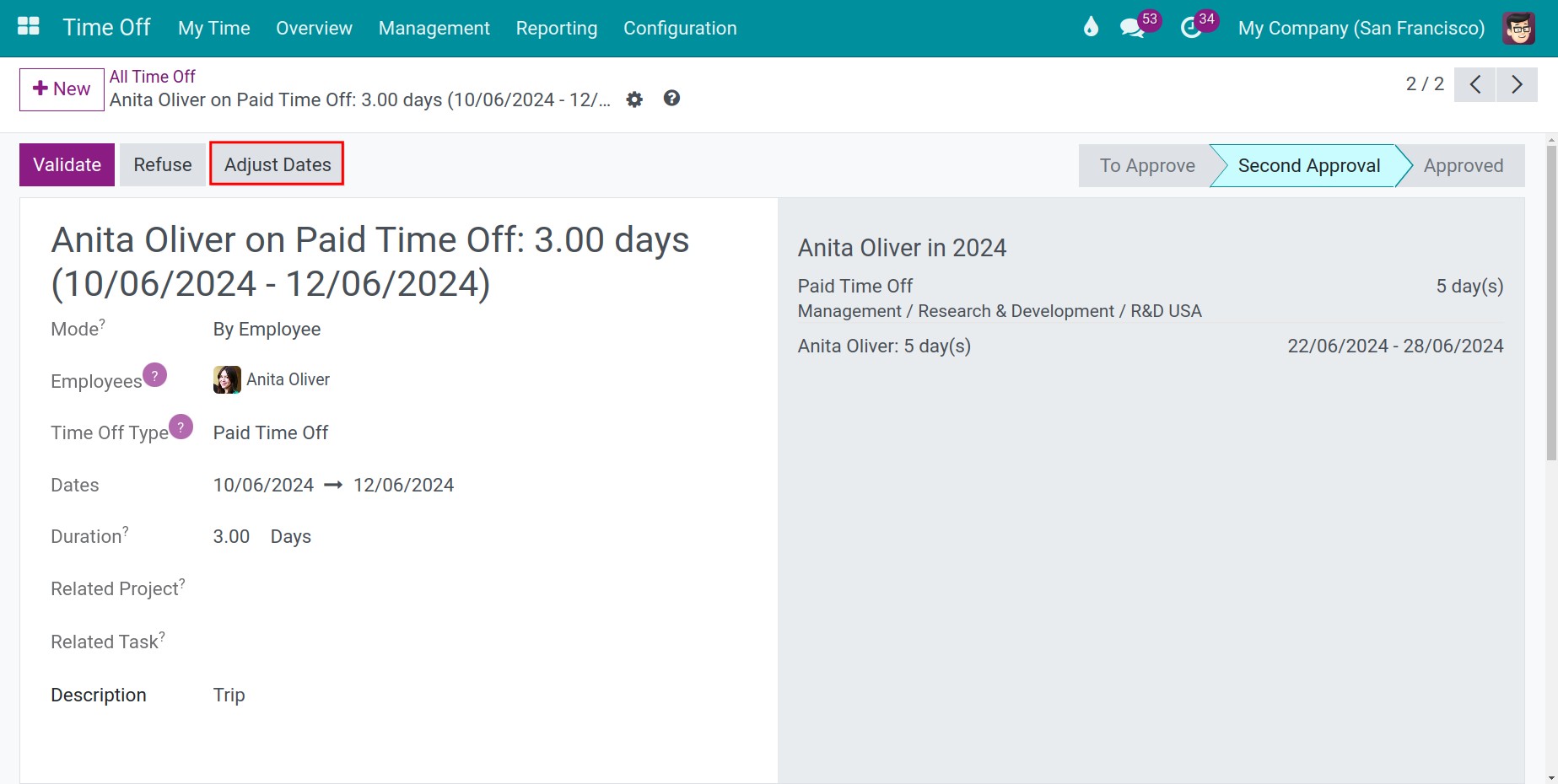The height and width of the screenshot is (784, 1558).
Task: Click the department path Management / Research & Development
Action: point(1000,311)
